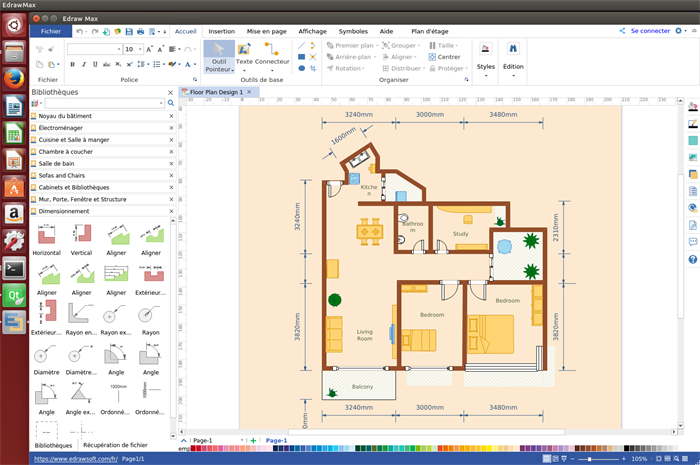Open Terminal from the Ubuntu dock
Screen dimensions: 700x465
tap(14, 269)
